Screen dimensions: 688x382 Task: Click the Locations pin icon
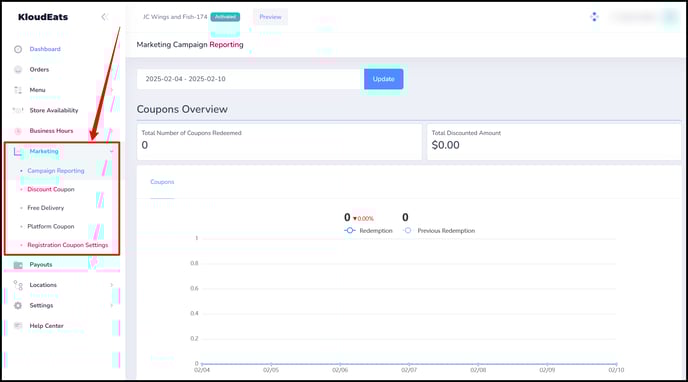tap(18, 285)
